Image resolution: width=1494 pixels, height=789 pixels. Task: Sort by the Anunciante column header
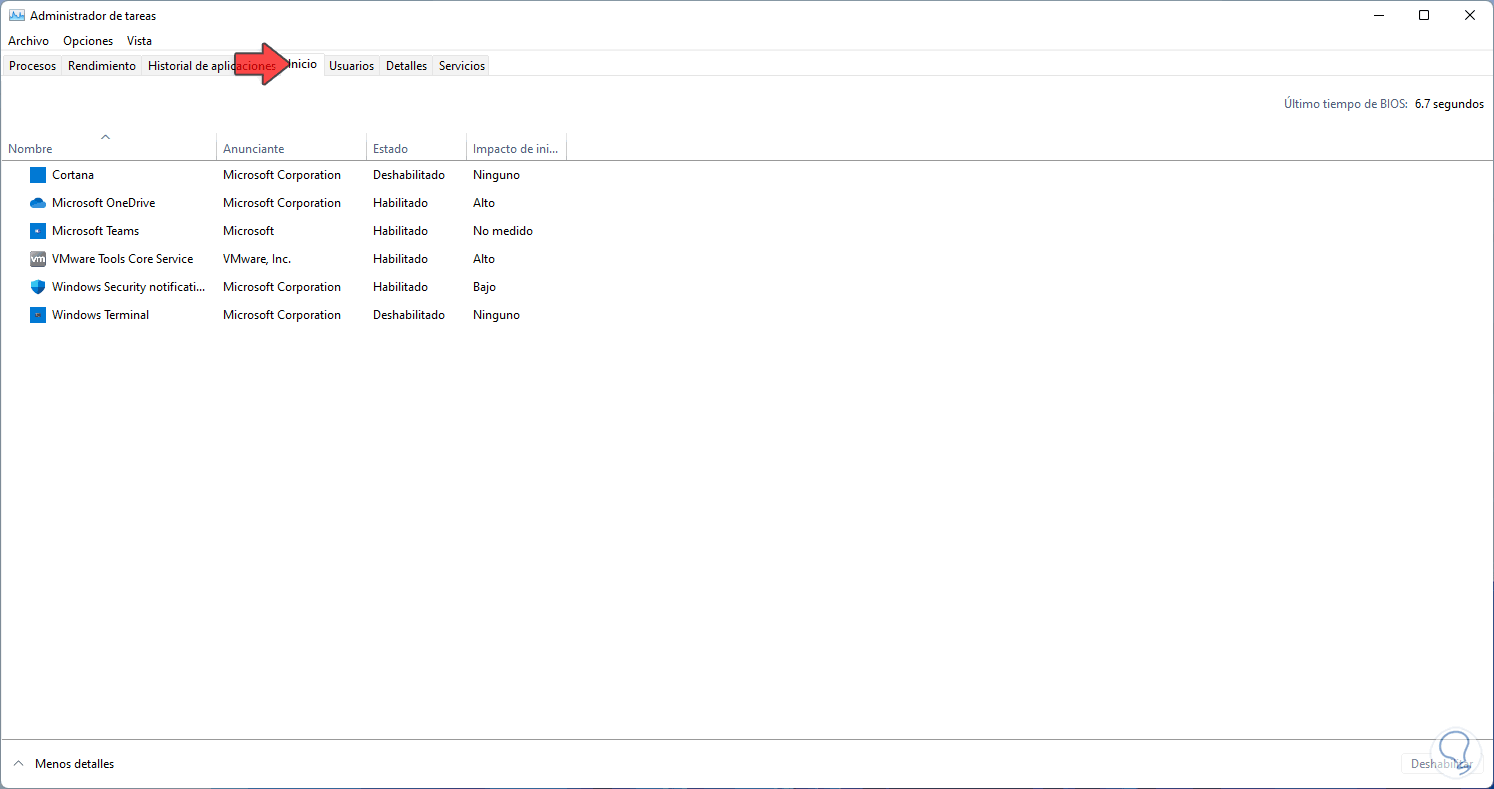pyautogui.click(x=291, y=149)
